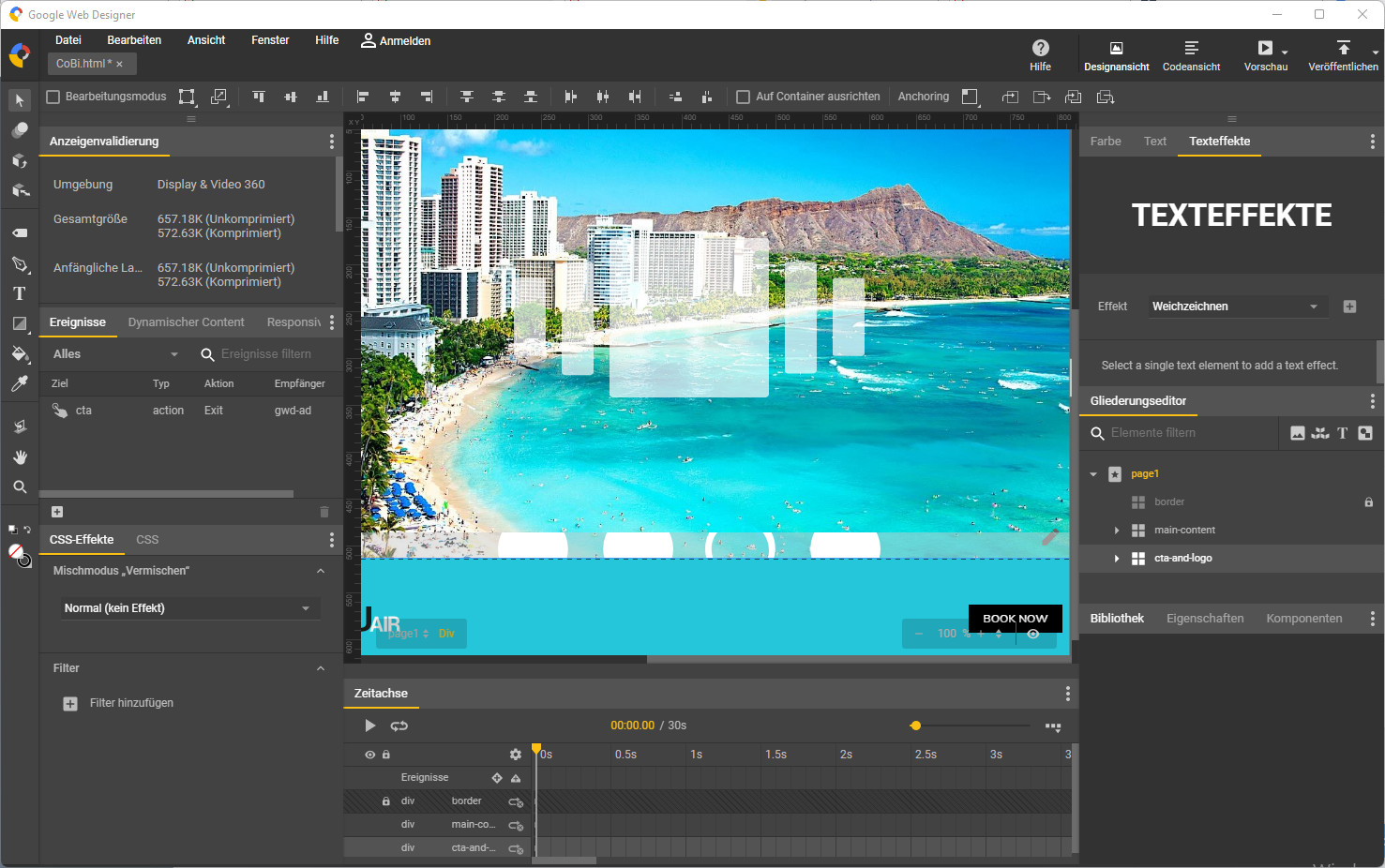Open the Alles filter dropdown in Ereignisse

pyautogui.click(x=113, y=353)
